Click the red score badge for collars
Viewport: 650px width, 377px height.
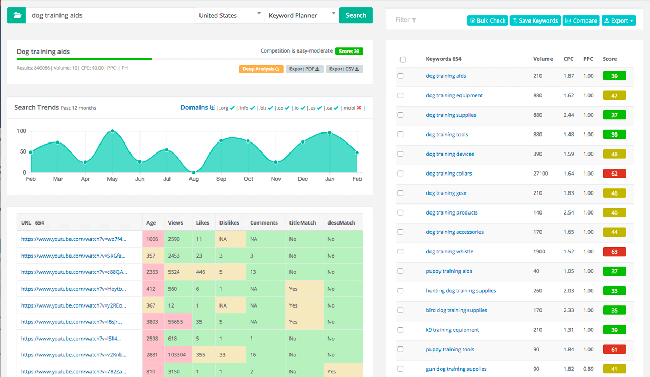[x=614, y=173]
